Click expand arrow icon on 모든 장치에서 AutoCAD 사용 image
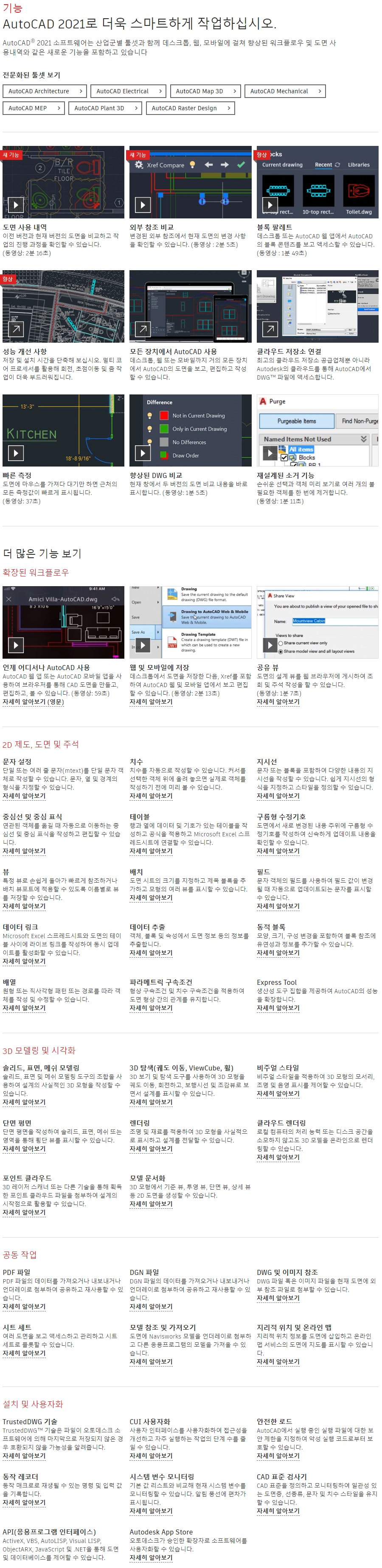This screenshot has width=382, height=1568. pyautogui.click(x=143, y=329)
